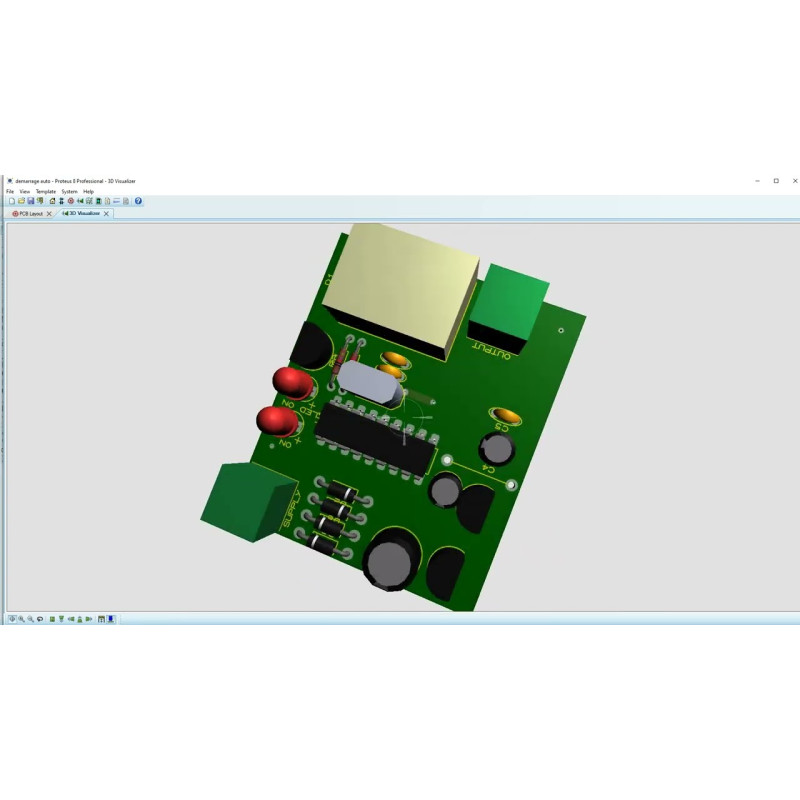Viewport: 800px width, 800px height.
Task: Click the New Project icon
Action: click(x=12, y=201)
